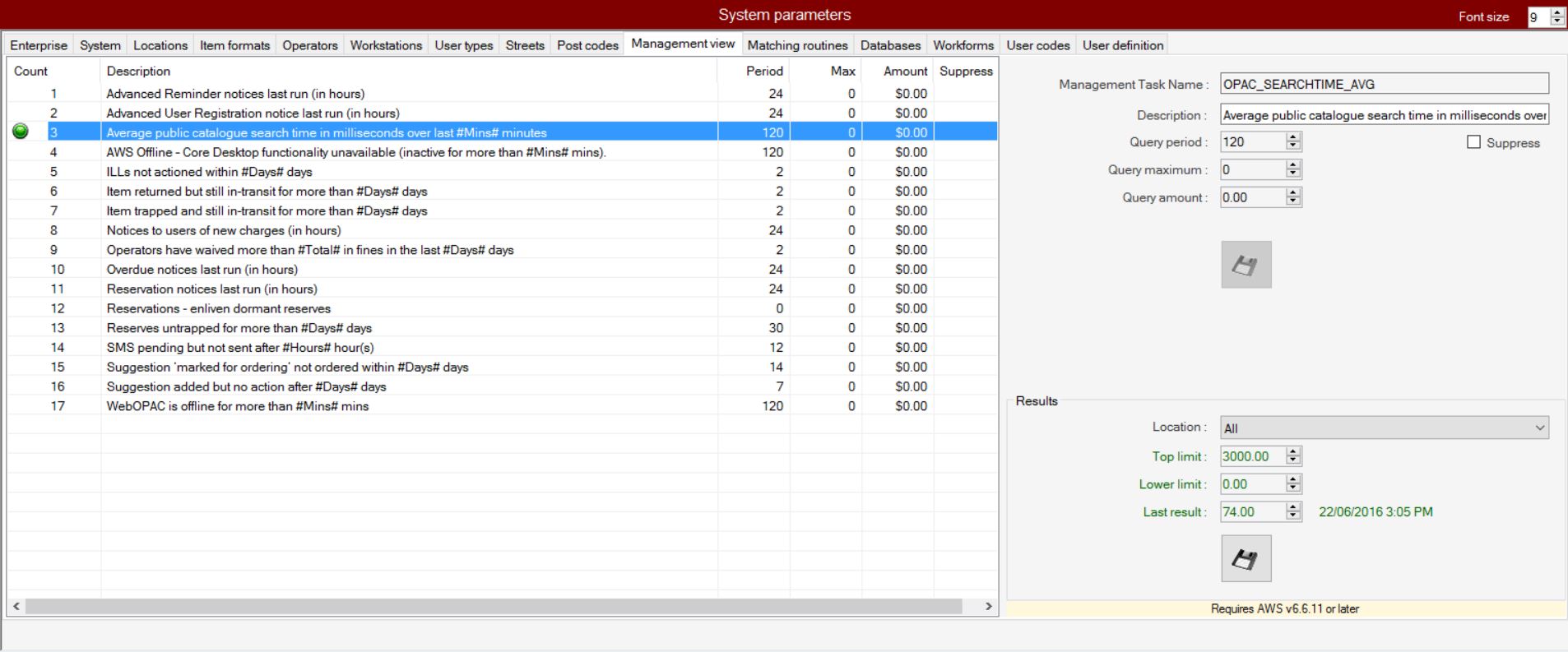Open the Location dropdown set to All
The width and height of the screenshot is (1568, 652).
(1384, 428)
